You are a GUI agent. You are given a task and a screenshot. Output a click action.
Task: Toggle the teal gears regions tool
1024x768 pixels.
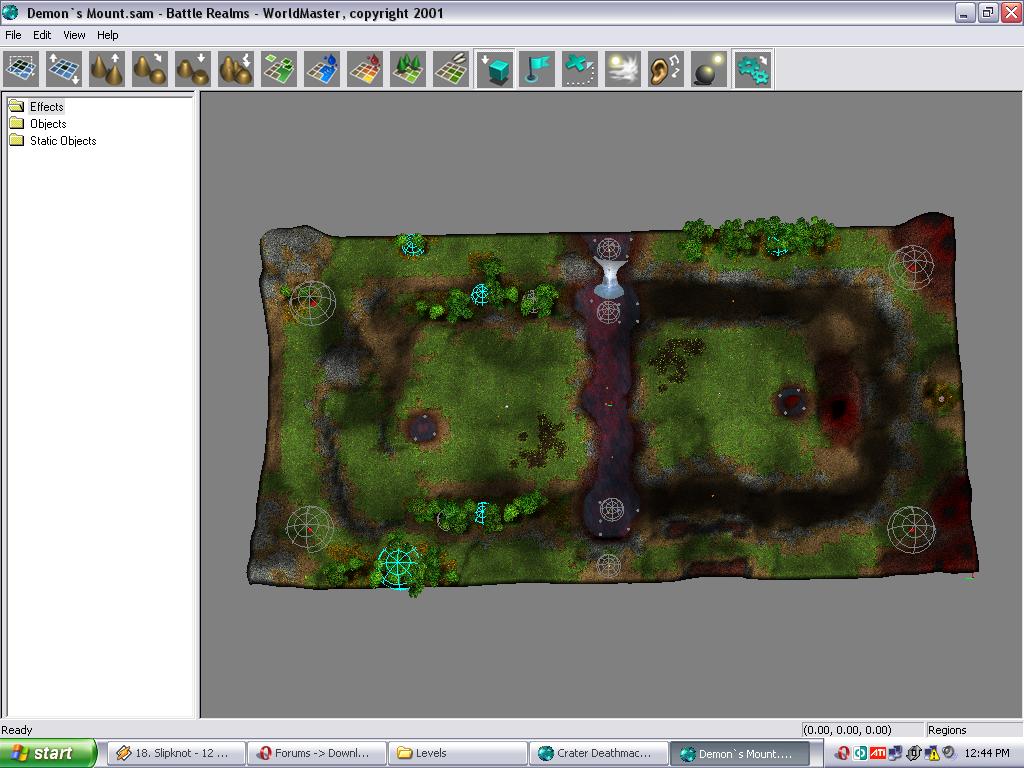(752, 70)
